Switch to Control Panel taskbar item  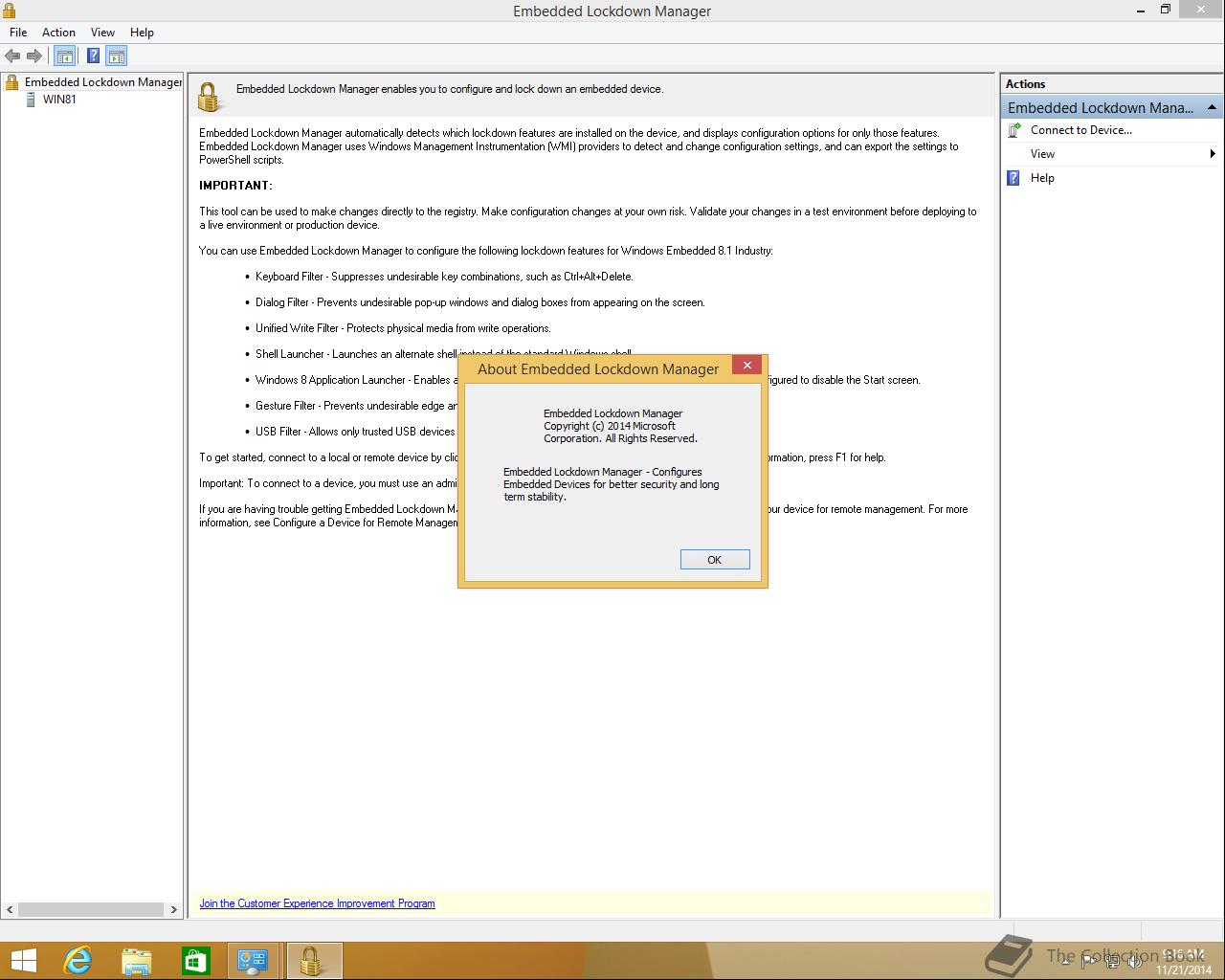pyautogui.click(x=254, y=961)
